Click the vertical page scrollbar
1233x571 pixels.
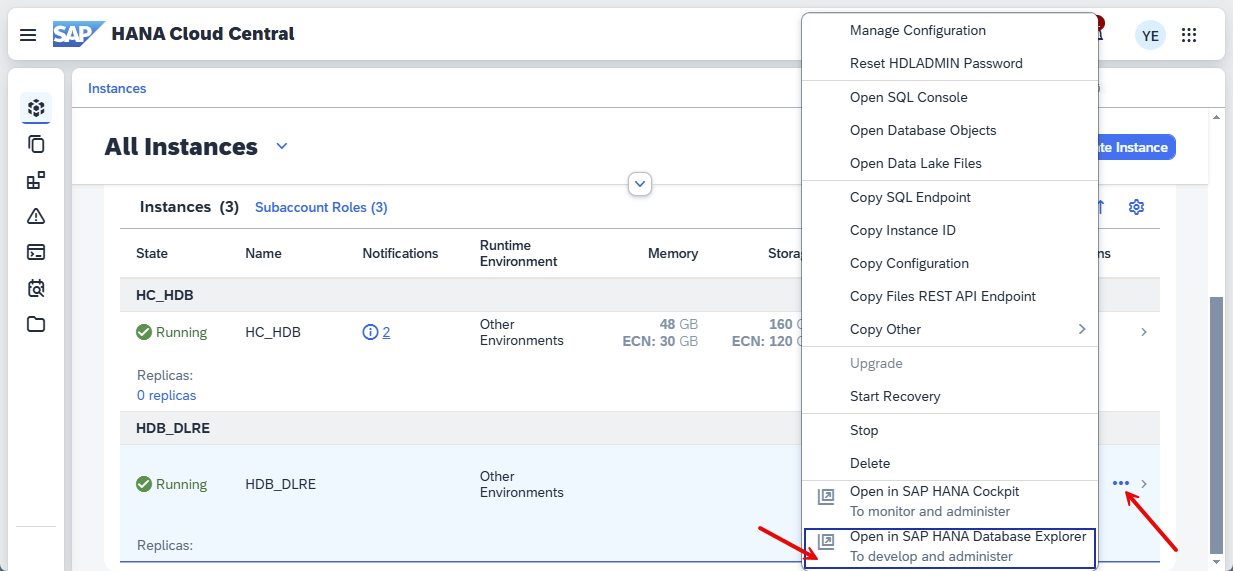tap(1216, 425)
